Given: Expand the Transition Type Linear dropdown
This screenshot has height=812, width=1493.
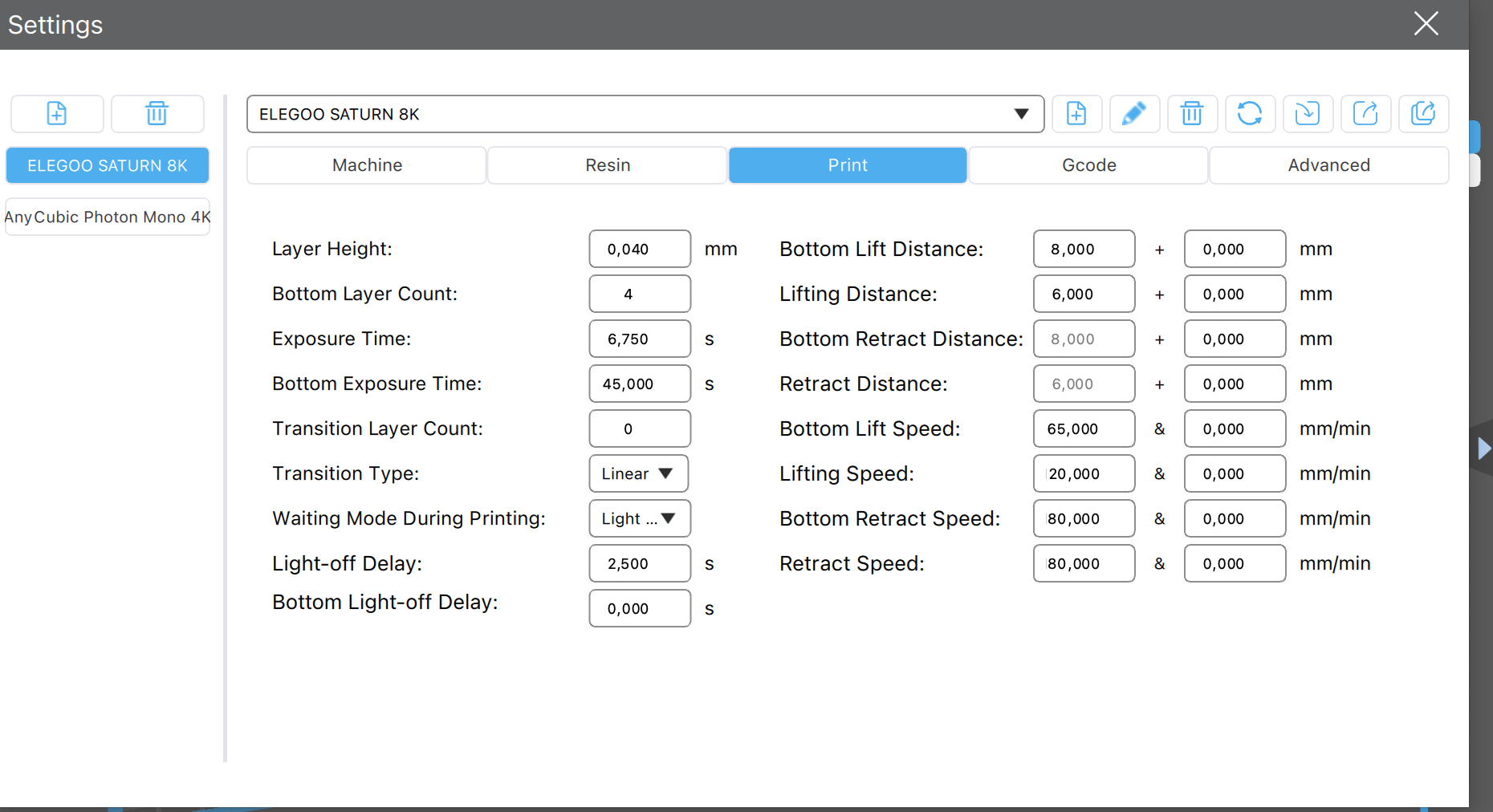Looking at the screenshot, I should click(x=639, y=473).
